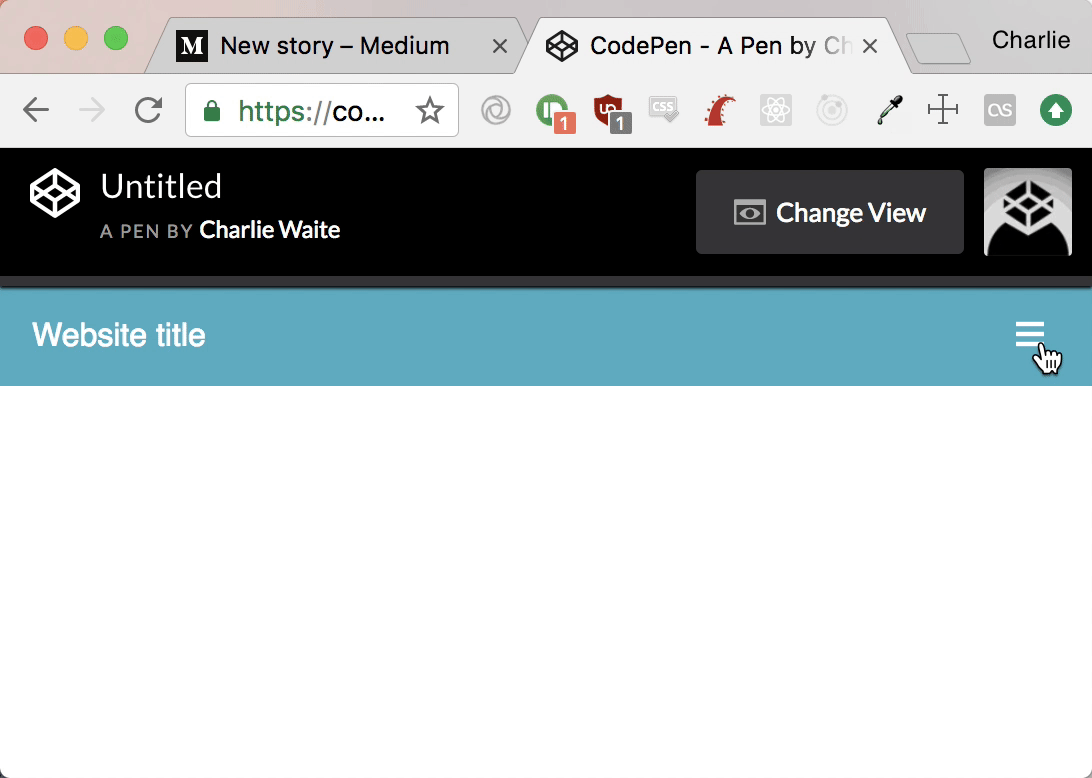Viewport: 1092px width, 778px height.
Task: Open the Change View options
Action: click(x=829, y=212)
